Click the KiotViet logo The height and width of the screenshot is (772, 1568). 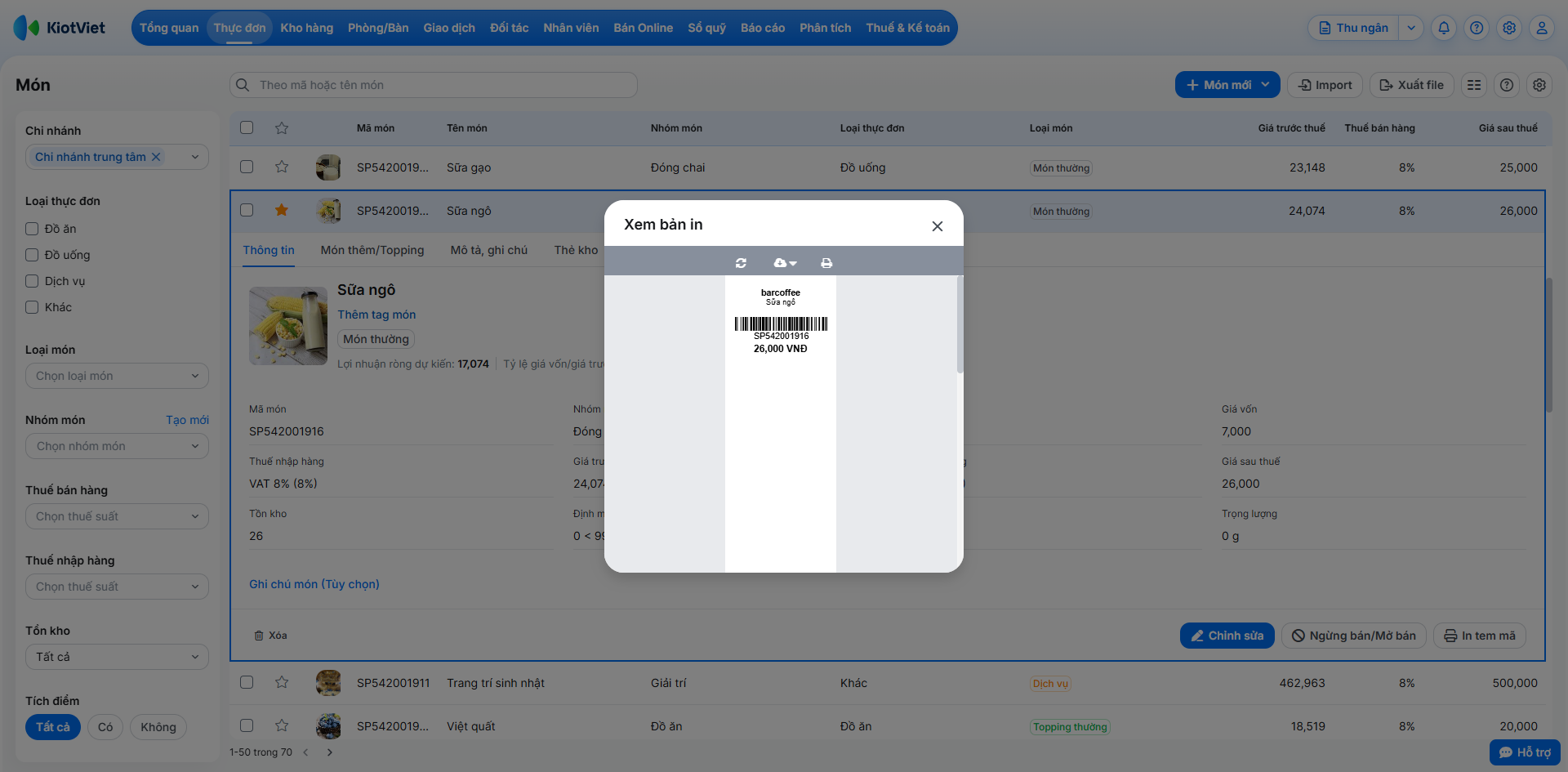[60, 28]
